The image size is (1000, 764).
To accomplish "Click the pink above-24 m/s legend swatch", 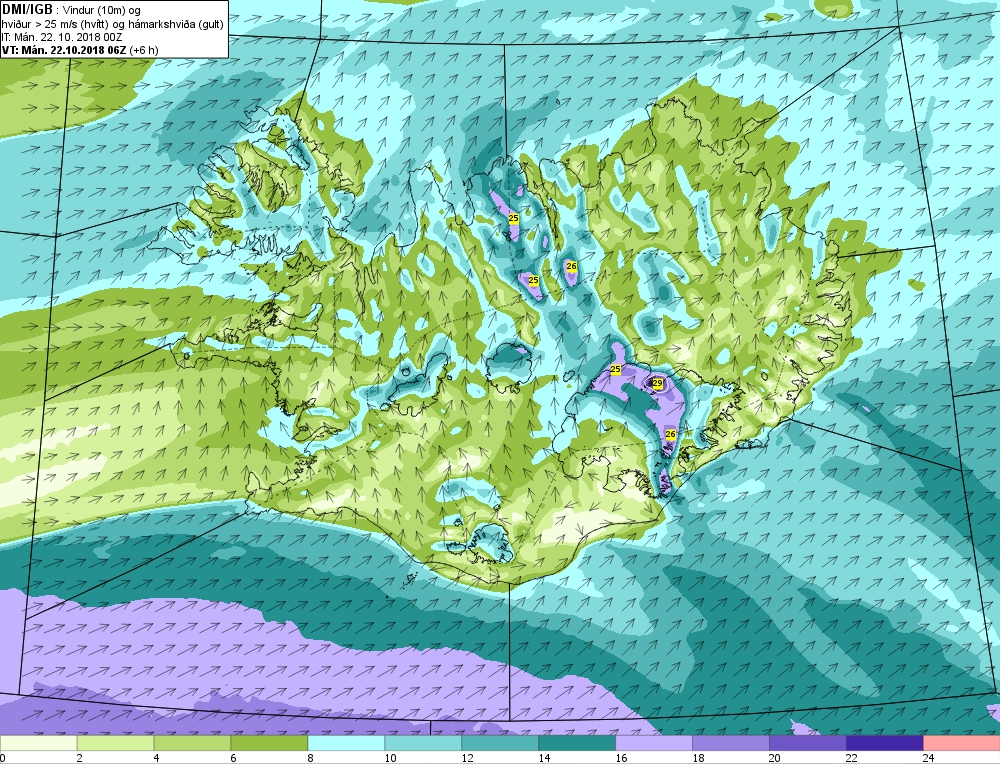I will (x=962, y=743).
